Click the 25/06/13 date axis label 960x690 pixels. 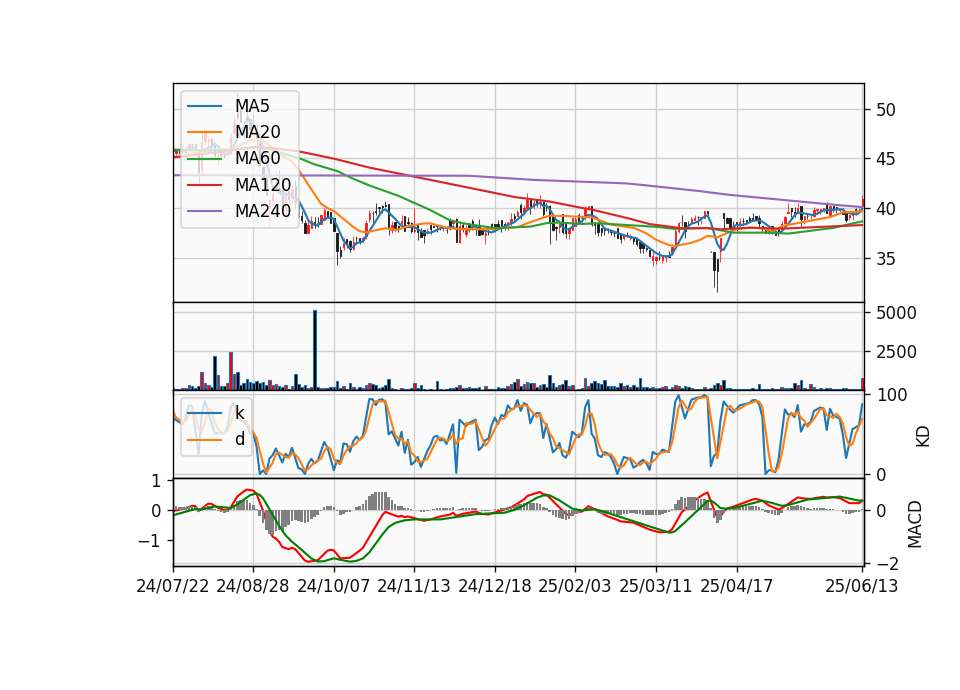(x=861, y=586)
